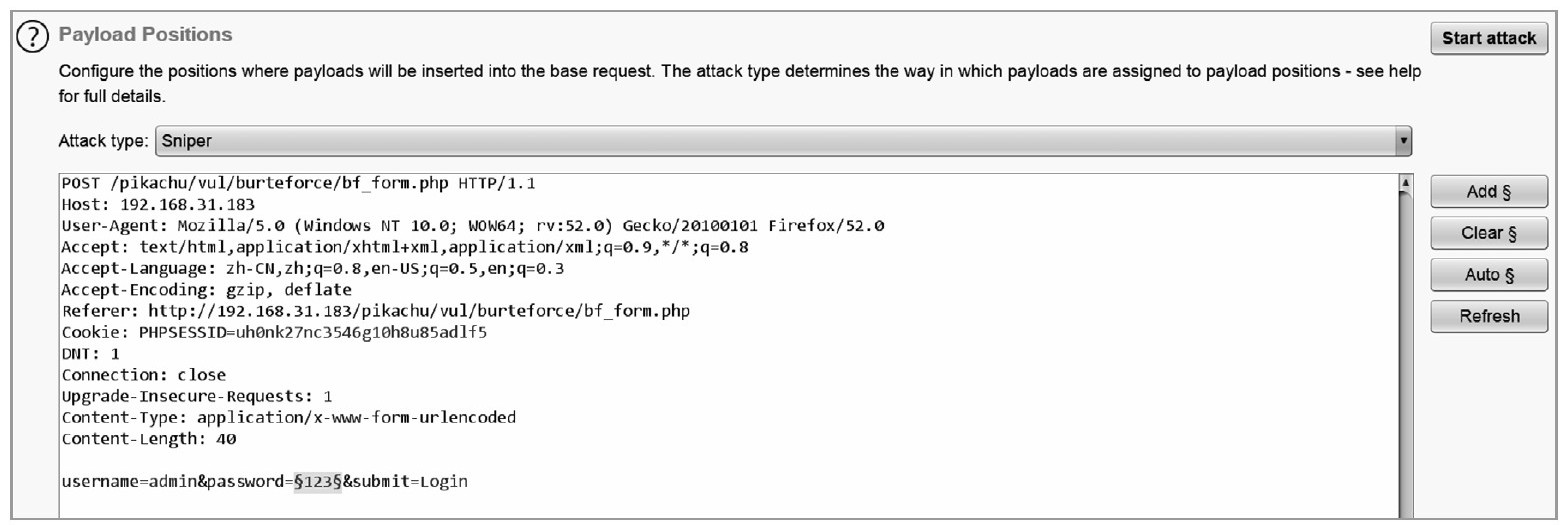Click the Content-Type header line

[x=289, y=417]
